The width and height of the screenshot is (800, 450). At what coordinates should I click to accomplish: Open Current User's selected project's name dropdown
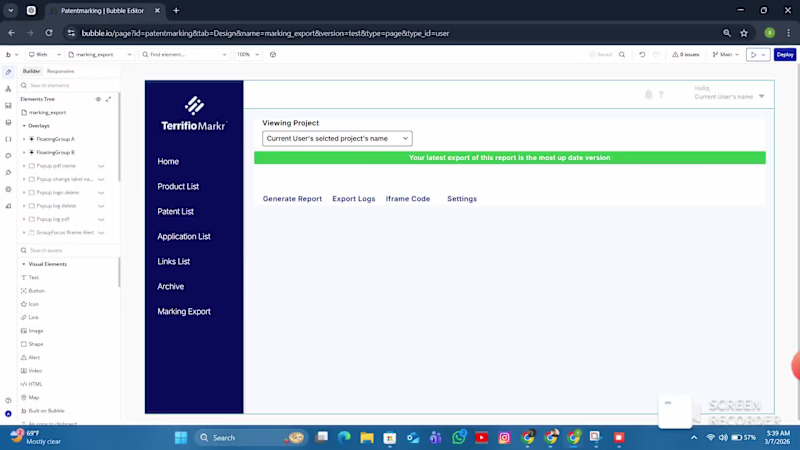coord(337,138)
